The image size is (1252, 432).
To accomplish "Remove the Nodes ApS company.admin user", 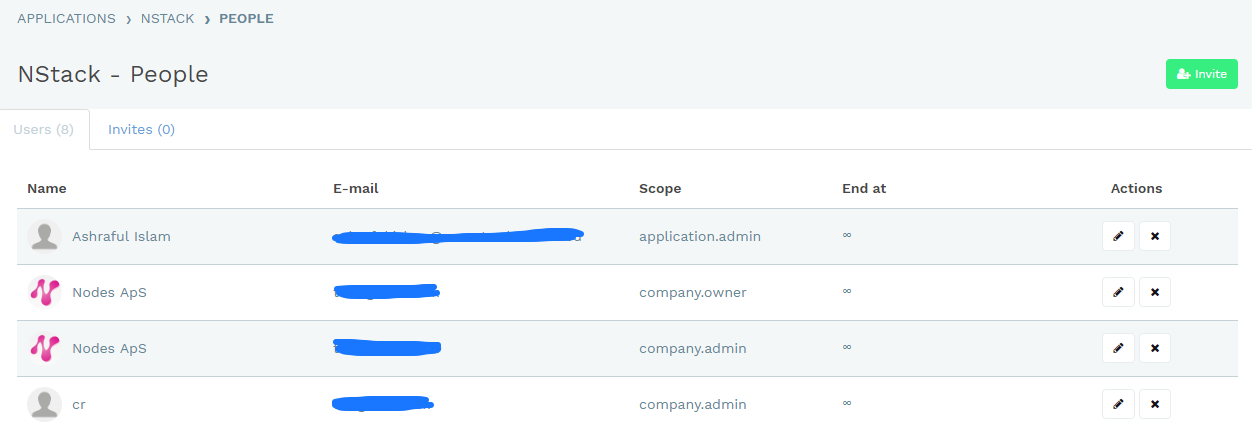I will click(1155, 348).
